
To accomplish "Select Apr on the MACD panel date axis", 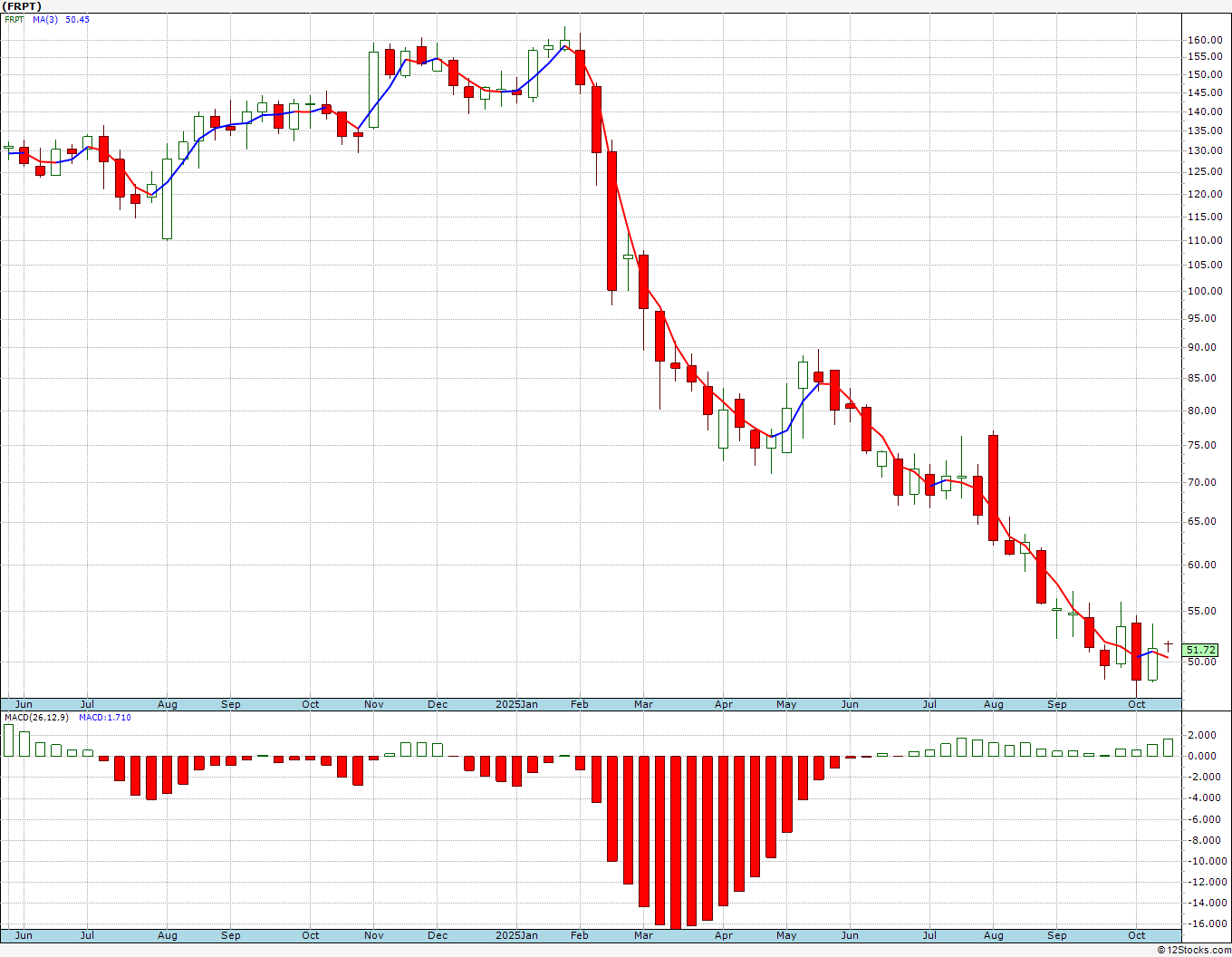I will click(x=724, y=935).
